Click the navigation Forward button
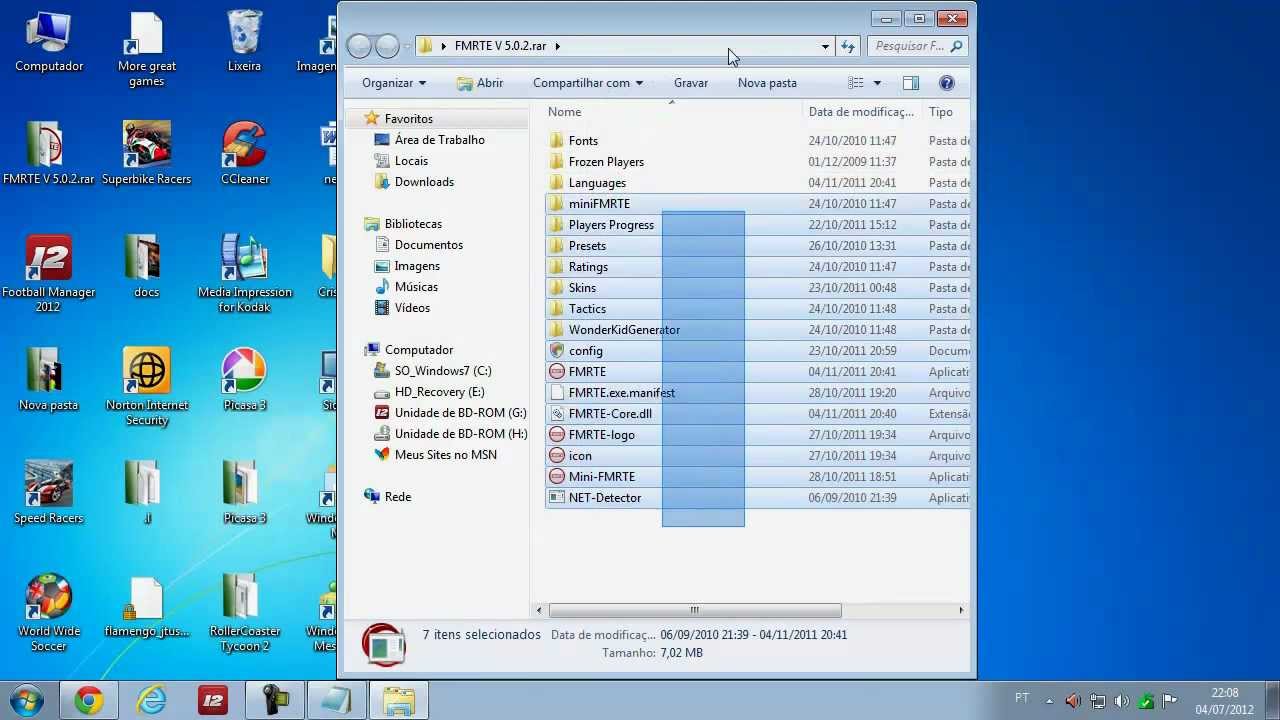Viewport: 1280px width, 720px height. [387, 46]
